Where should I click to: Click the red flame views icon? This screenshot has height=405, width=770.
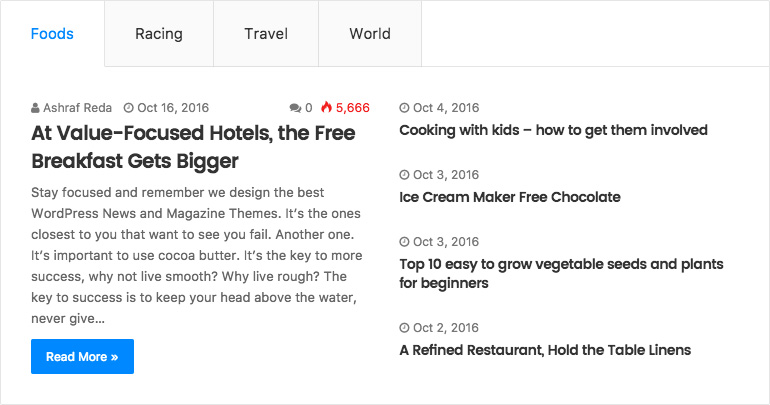point(327,108)
